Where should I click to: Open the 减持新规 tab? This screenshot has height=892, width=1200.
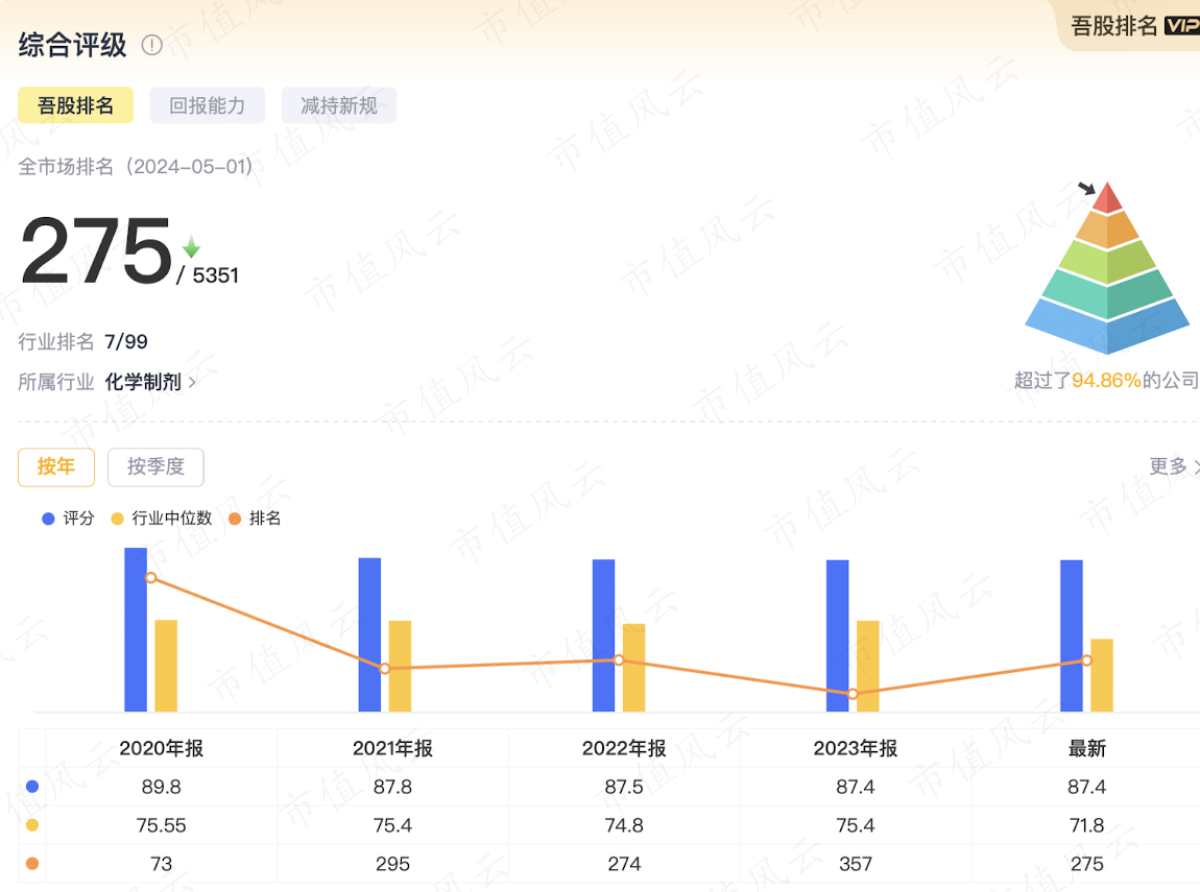[x=339, y=105]
